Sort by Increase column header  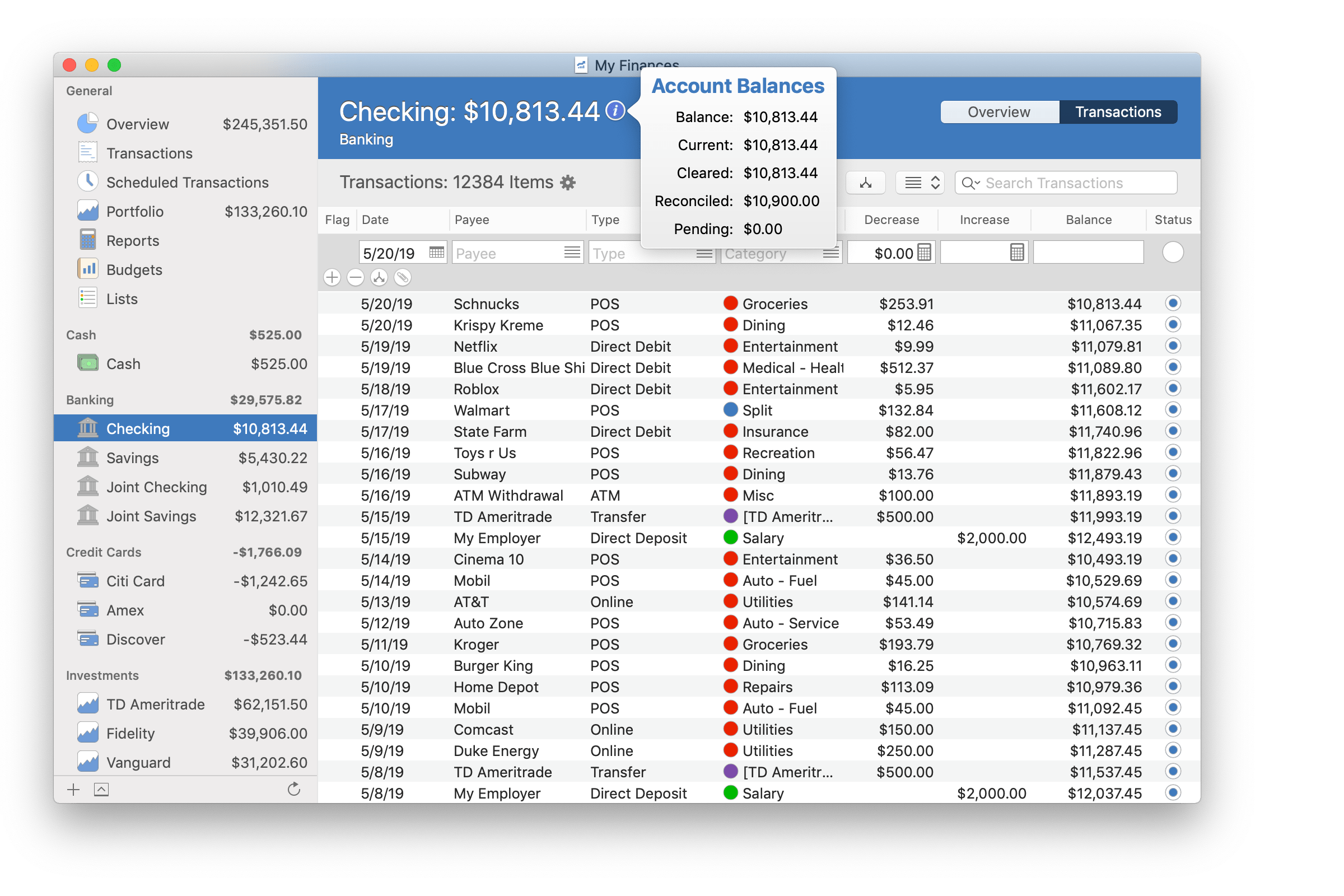click(984, 220)
